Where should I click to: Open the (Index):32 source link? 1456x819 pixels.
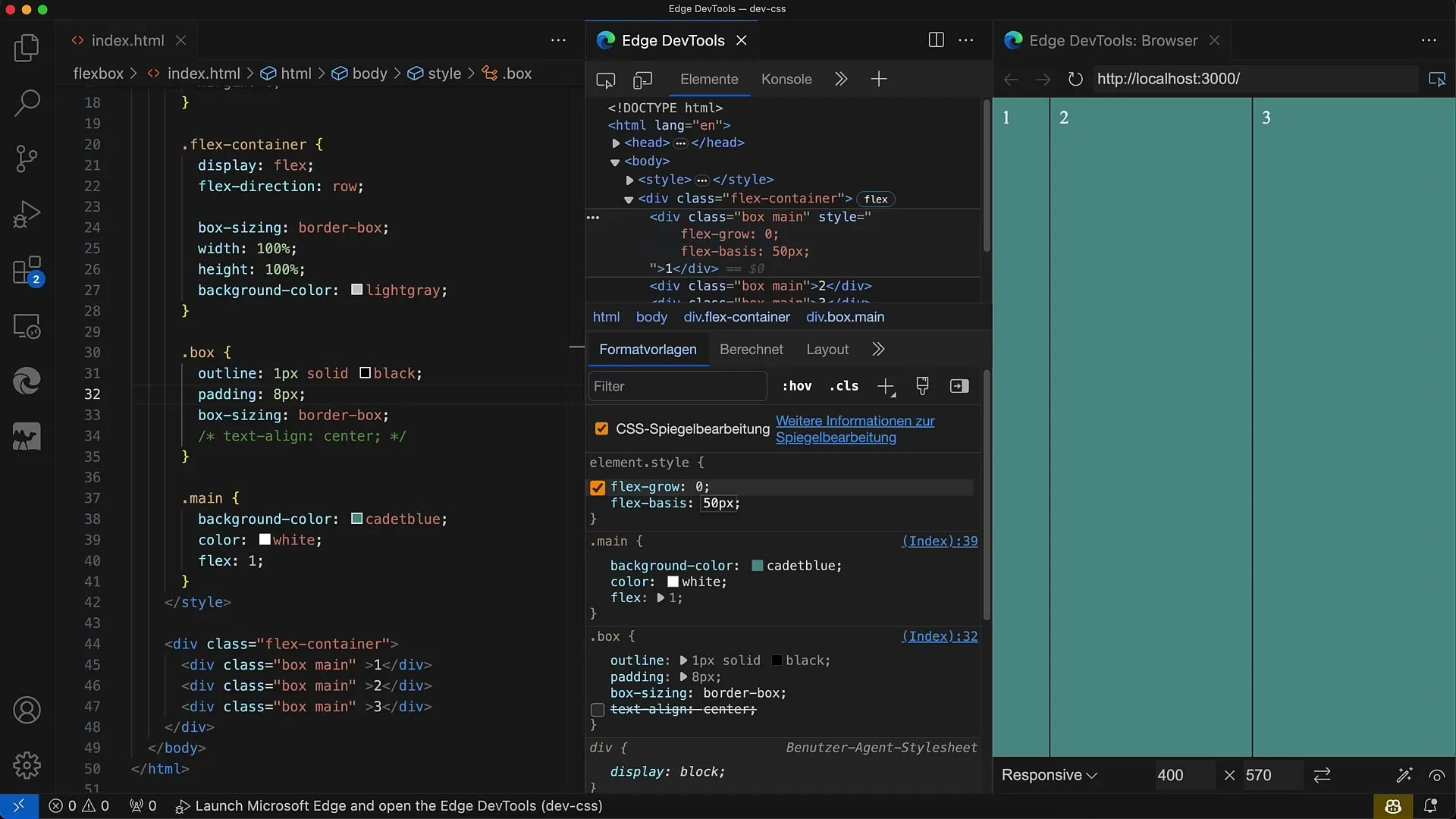940,636
